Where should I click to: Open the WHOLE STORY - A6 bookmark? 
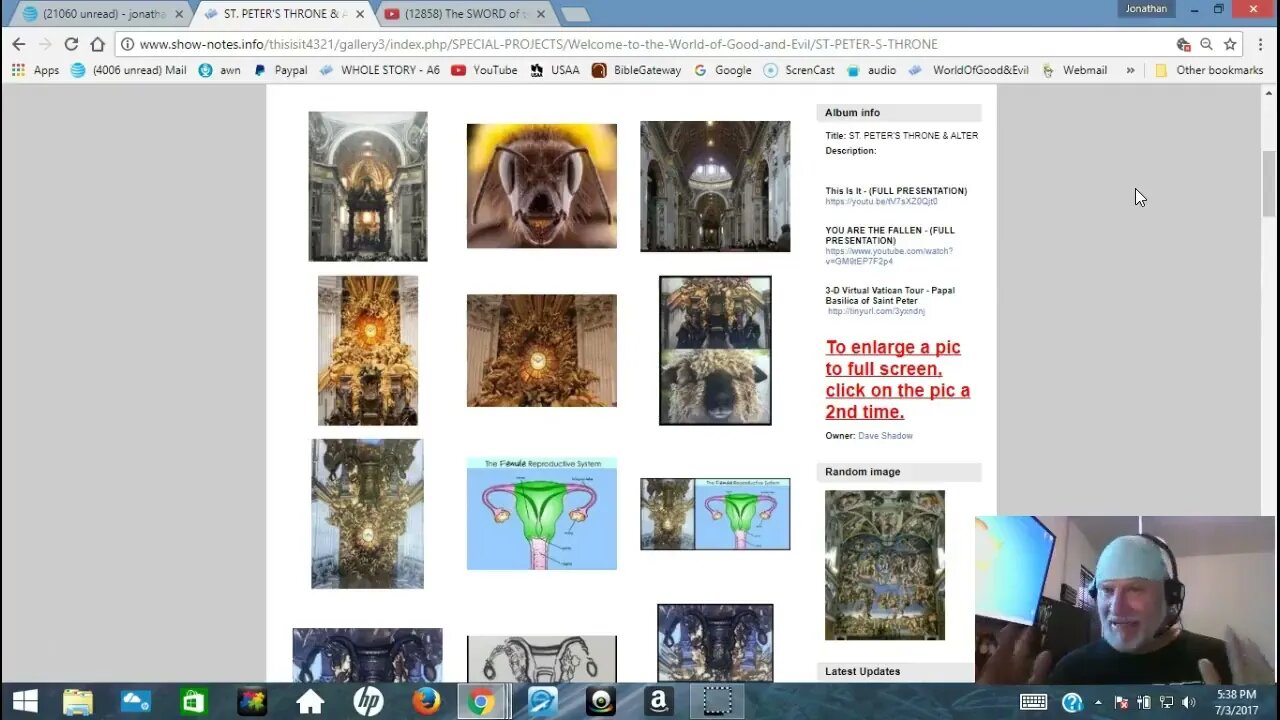(379, 70)
